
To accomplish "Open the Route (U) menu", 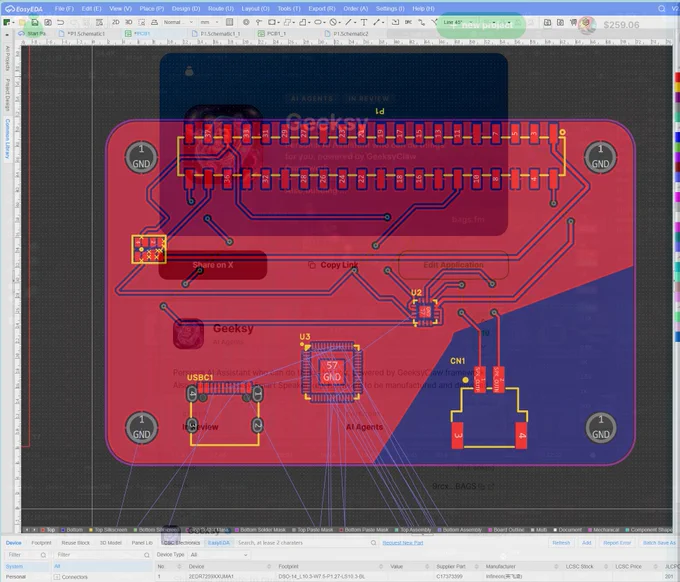I will pos(221,9).
